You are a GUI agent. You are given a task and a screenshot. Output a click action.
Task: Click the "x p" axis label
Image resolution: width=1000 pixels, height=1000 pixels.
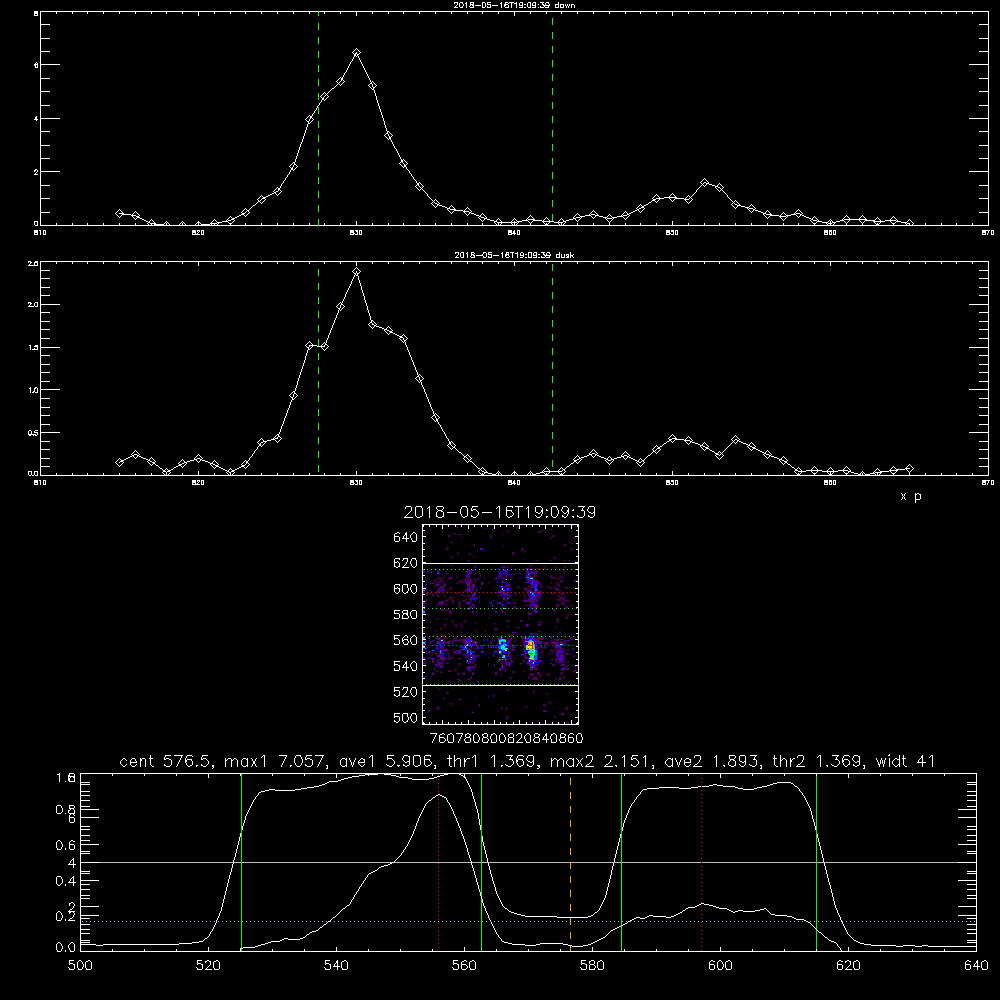click(x=910, y=496)
